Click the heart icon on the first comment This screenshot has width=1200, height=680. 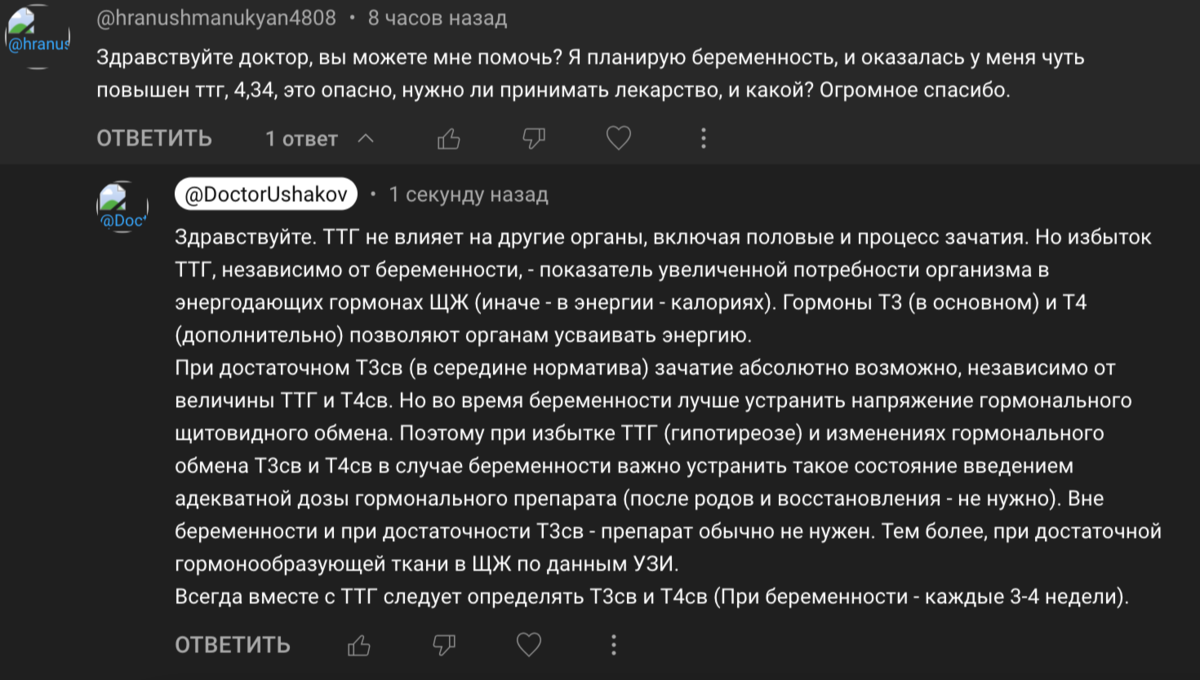[618, 139]
